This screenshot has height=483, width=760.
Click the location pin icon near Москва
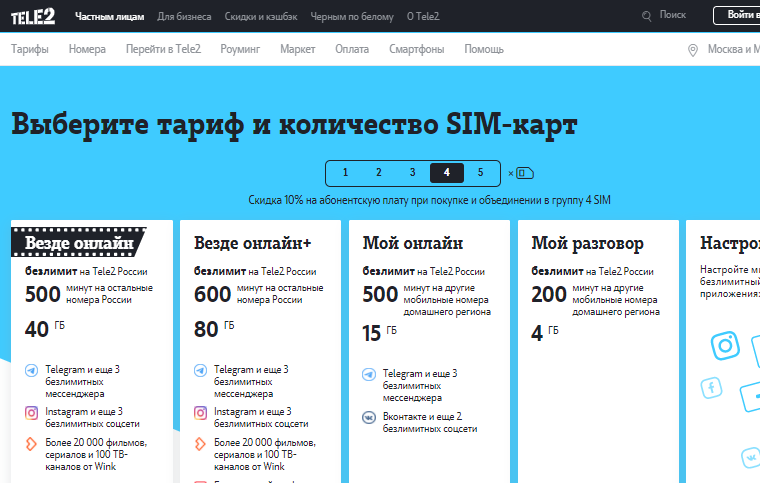pyautogui.click(x=693, y=50)
